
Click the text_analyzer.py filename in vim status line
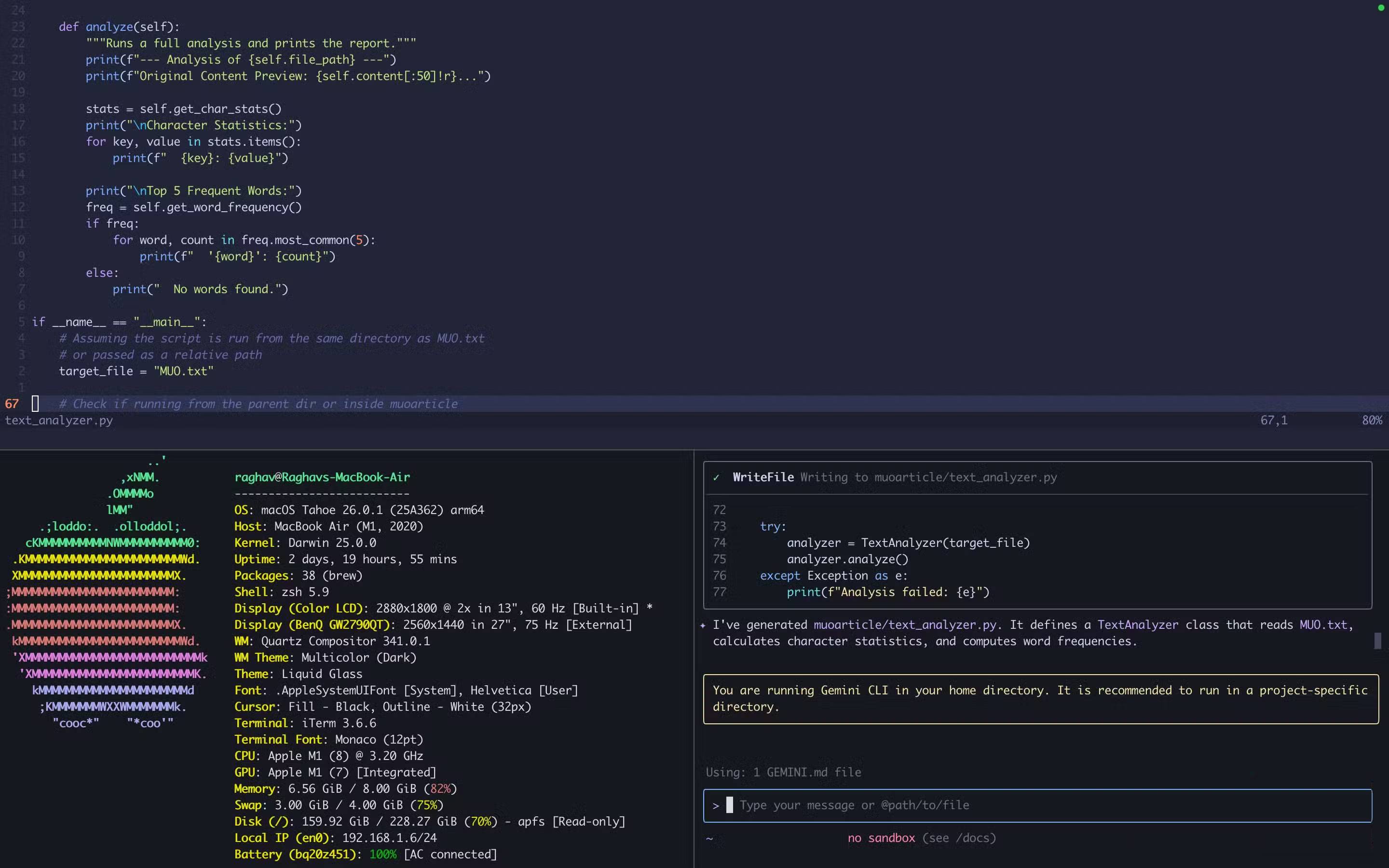coord(59,420)
